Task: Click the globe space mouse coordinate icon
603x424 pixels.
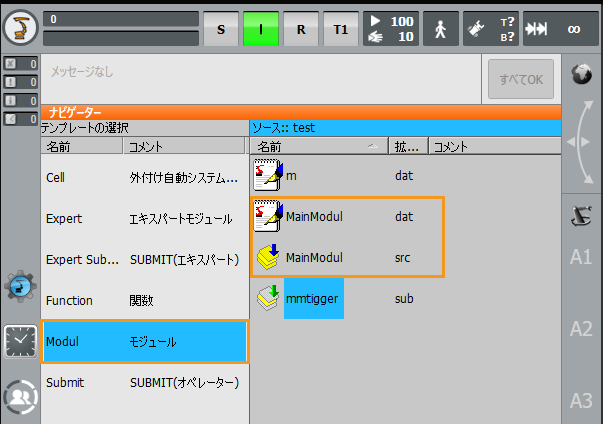Action: point(581,74)
